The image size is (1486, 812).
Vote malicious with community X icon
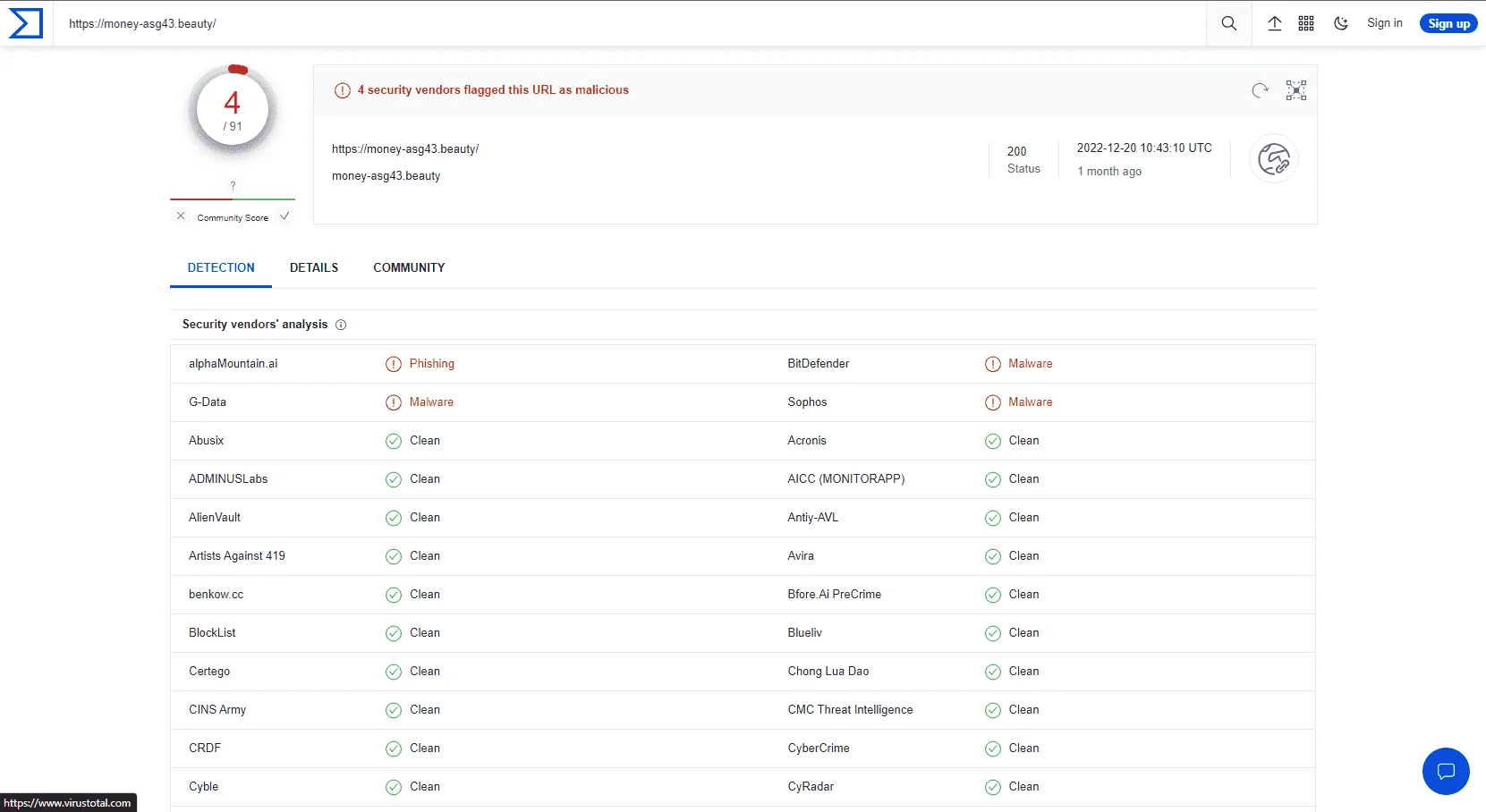(x=181, y=216)
